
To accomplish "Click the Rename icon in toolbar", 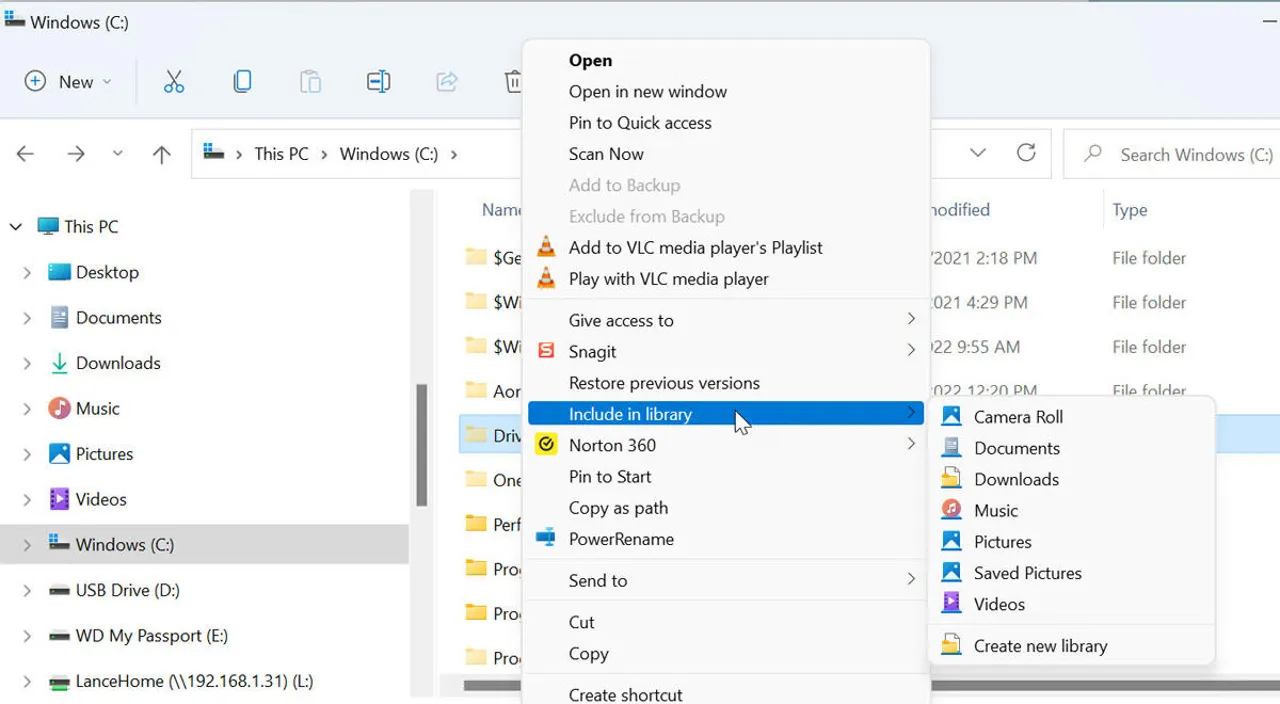I will pos(378,82).
